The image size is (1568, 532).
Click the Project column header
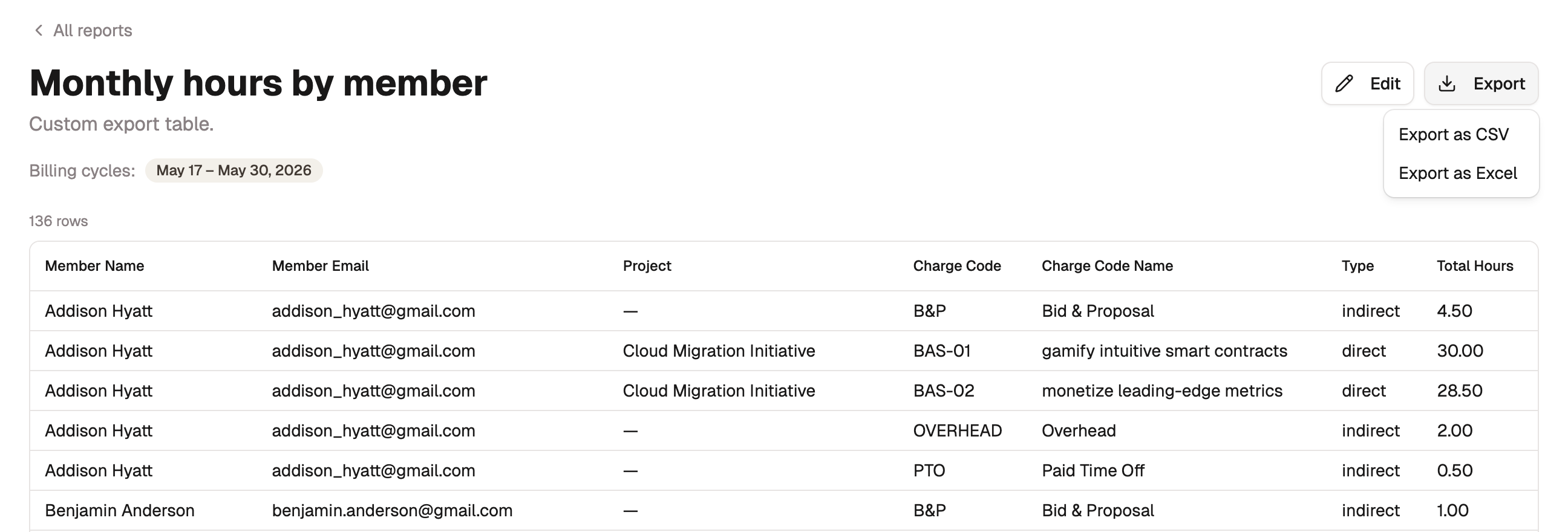coord(647,265)
